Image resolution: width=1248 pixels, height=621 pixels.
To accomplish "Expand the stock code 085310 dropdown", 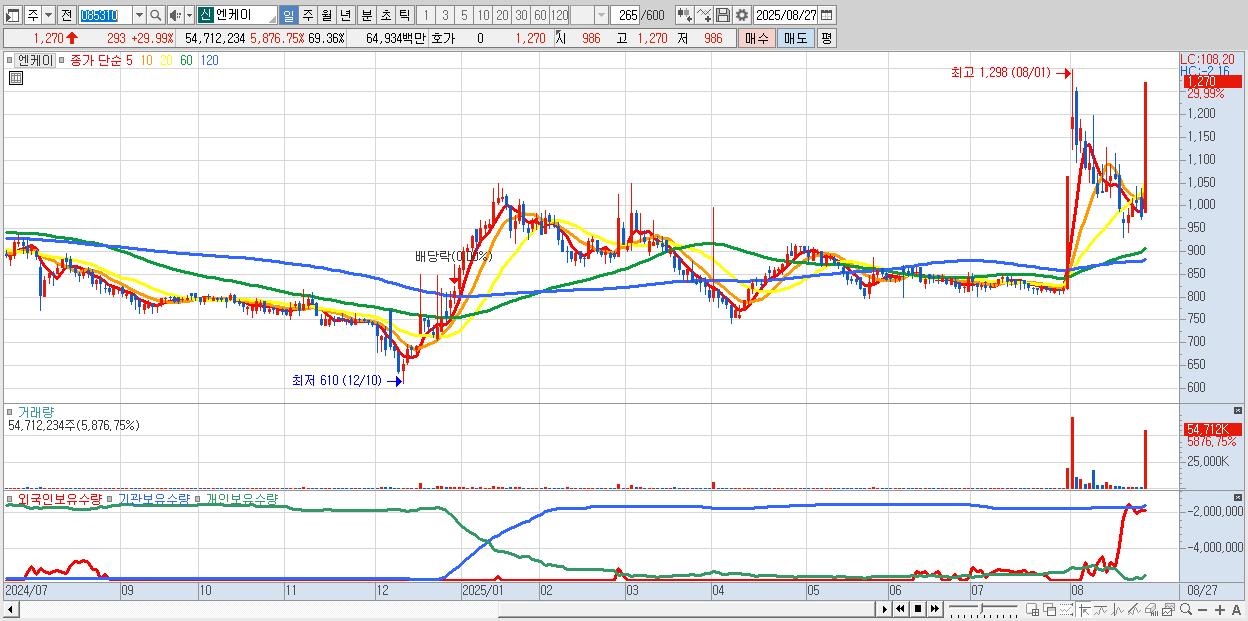I will click(x=139, y=15).
